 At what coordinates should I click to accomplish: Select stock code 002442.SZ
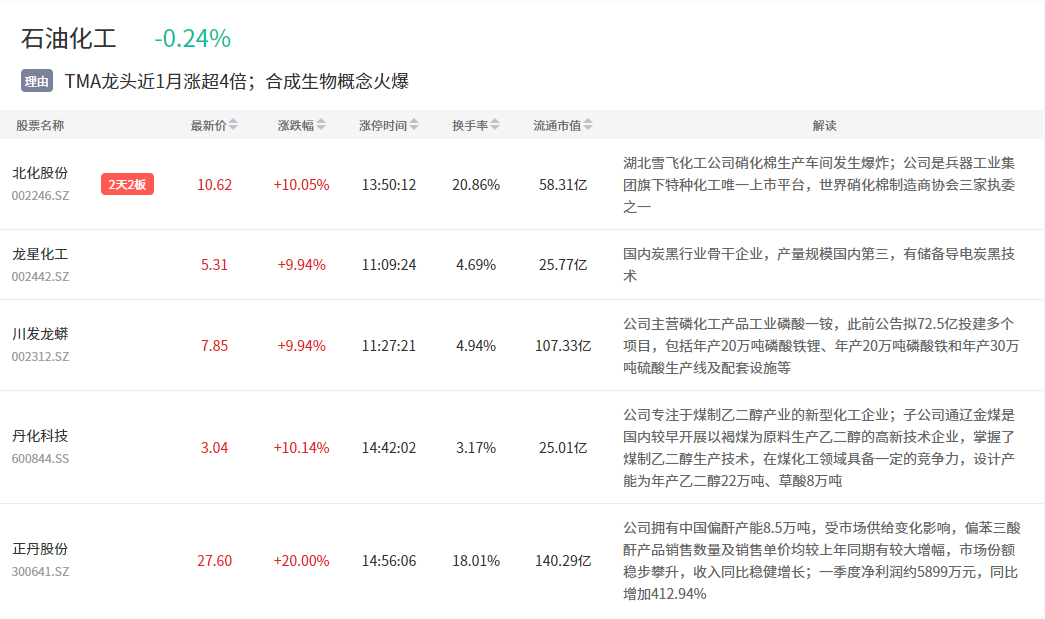click(x=40, y=277)
